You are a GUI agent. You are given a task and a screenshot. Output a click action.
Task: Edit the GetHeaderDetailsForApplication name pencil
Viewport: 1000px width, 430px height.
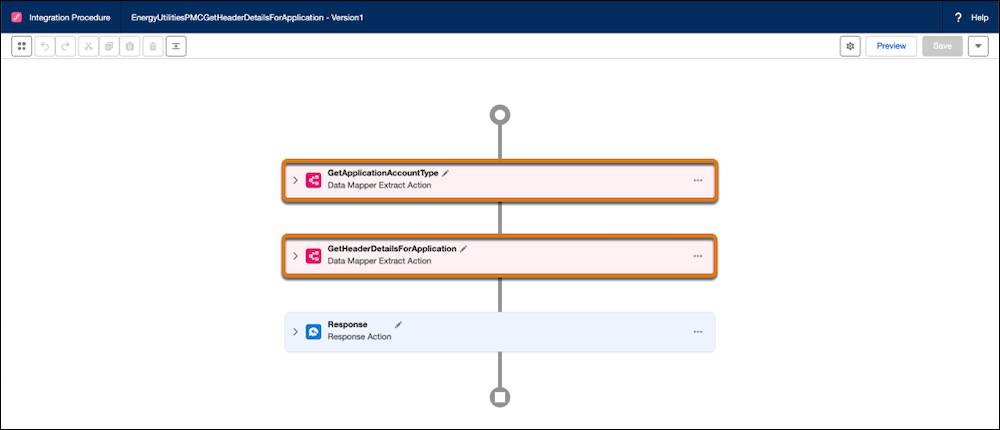464,249
